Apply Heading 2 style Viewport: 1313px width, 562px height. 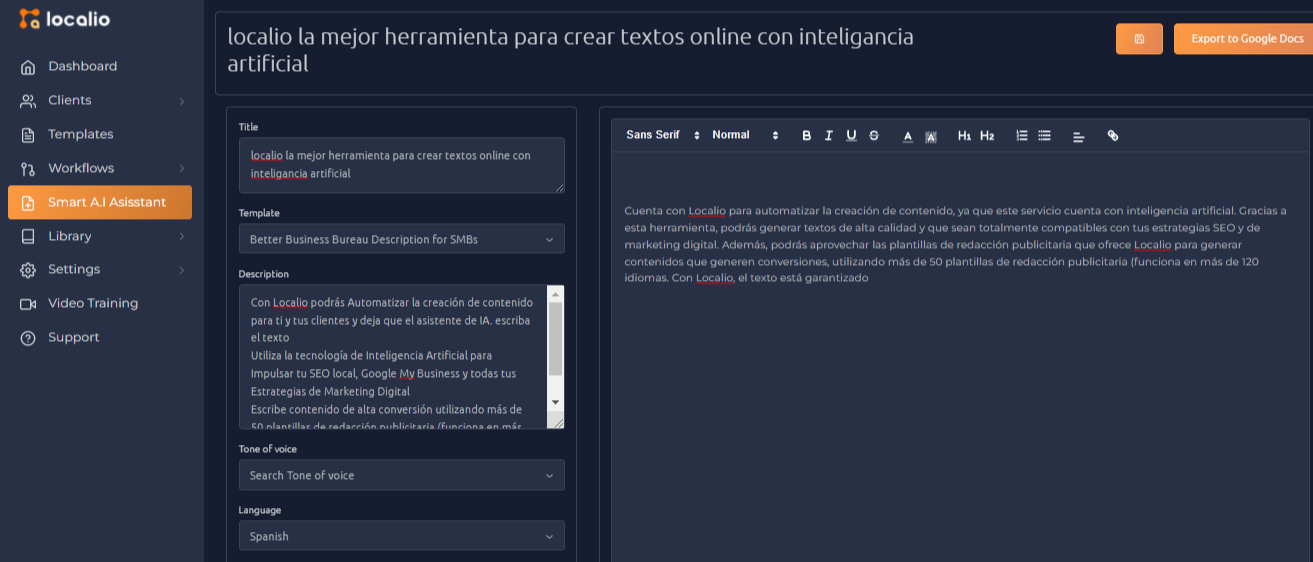tap(987, 136)
